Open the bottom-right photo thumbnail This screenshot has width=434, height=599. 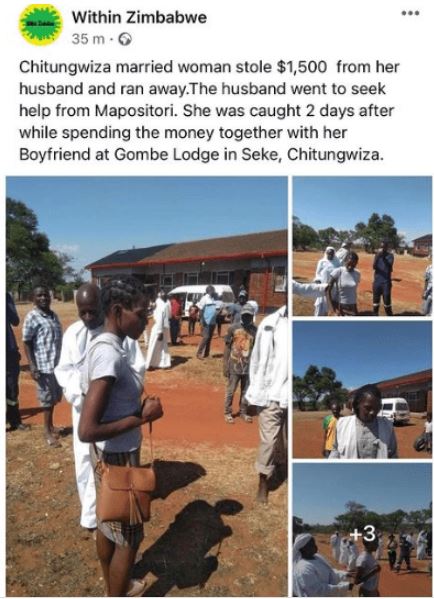362,530
